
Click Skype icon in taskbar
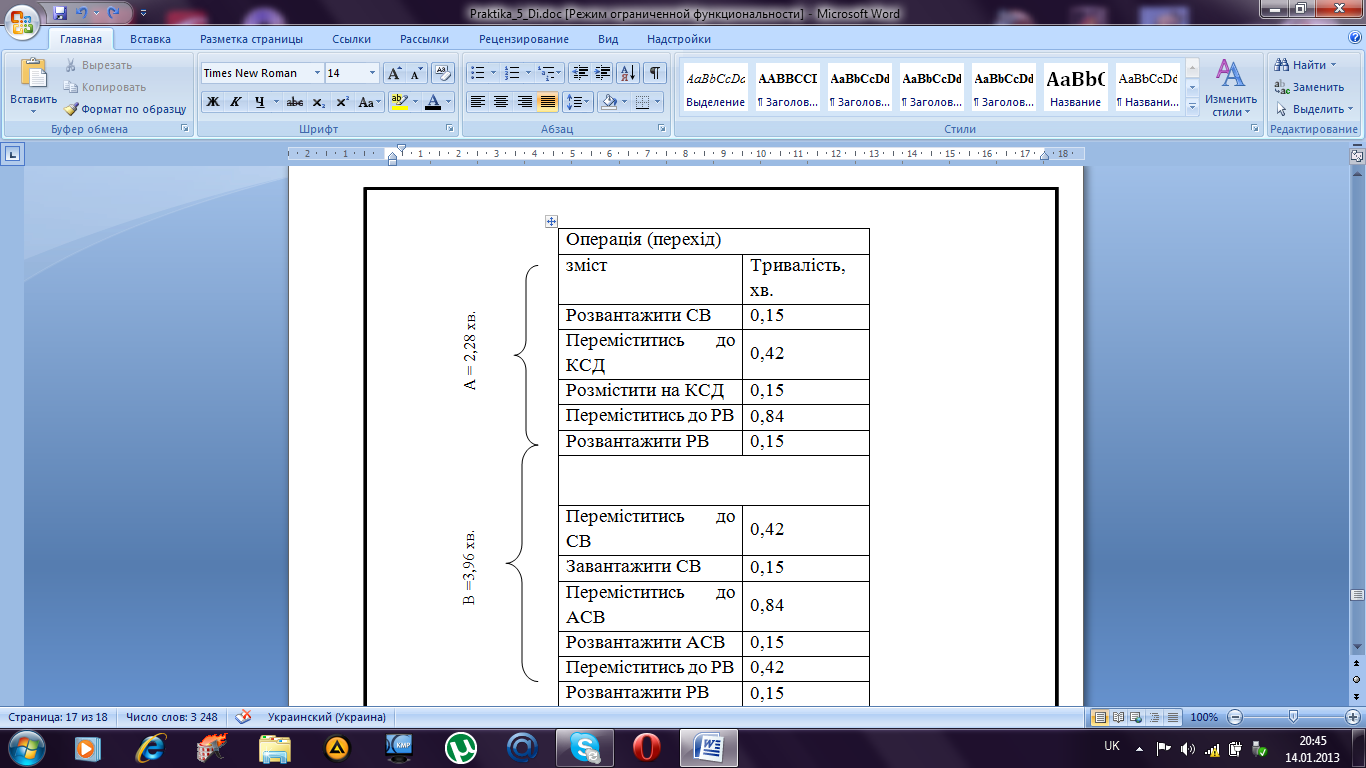[585, 747]
